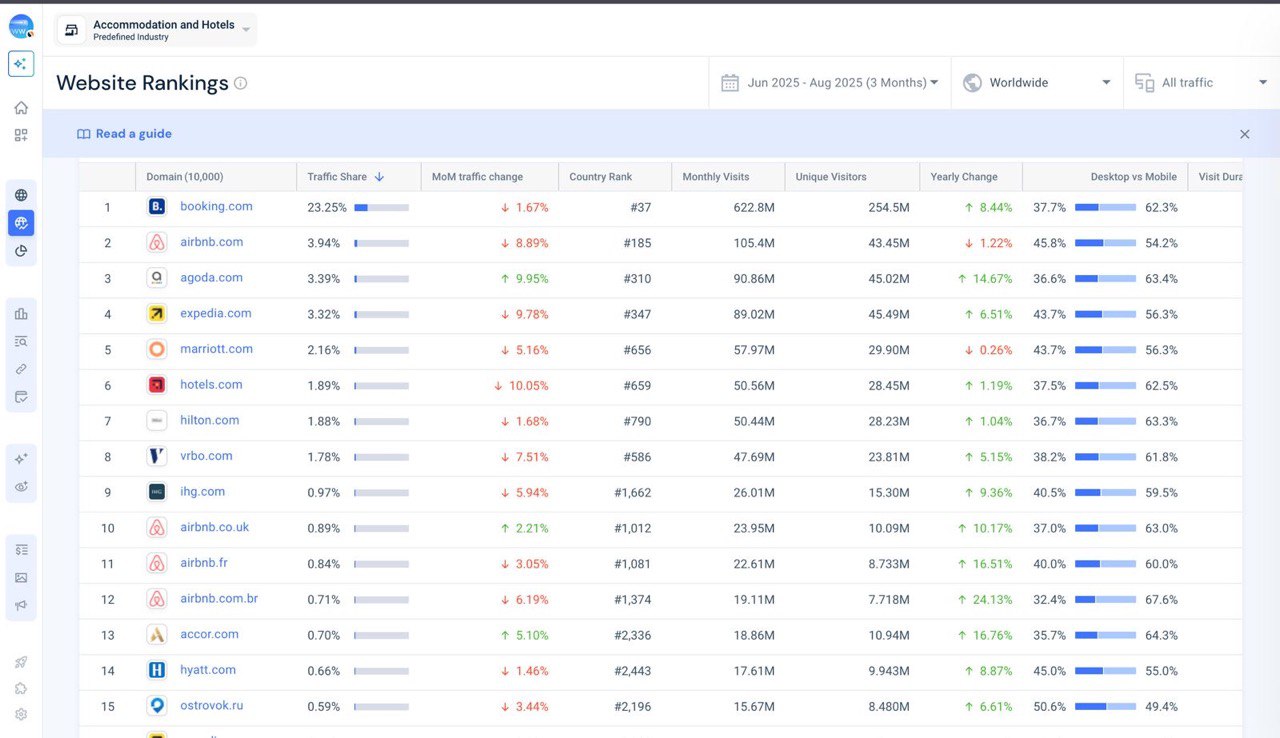Open the Accommodation and Hotels industry dropdown
Viewport: 1280px width, 738px height.
[x=156, y=30]
